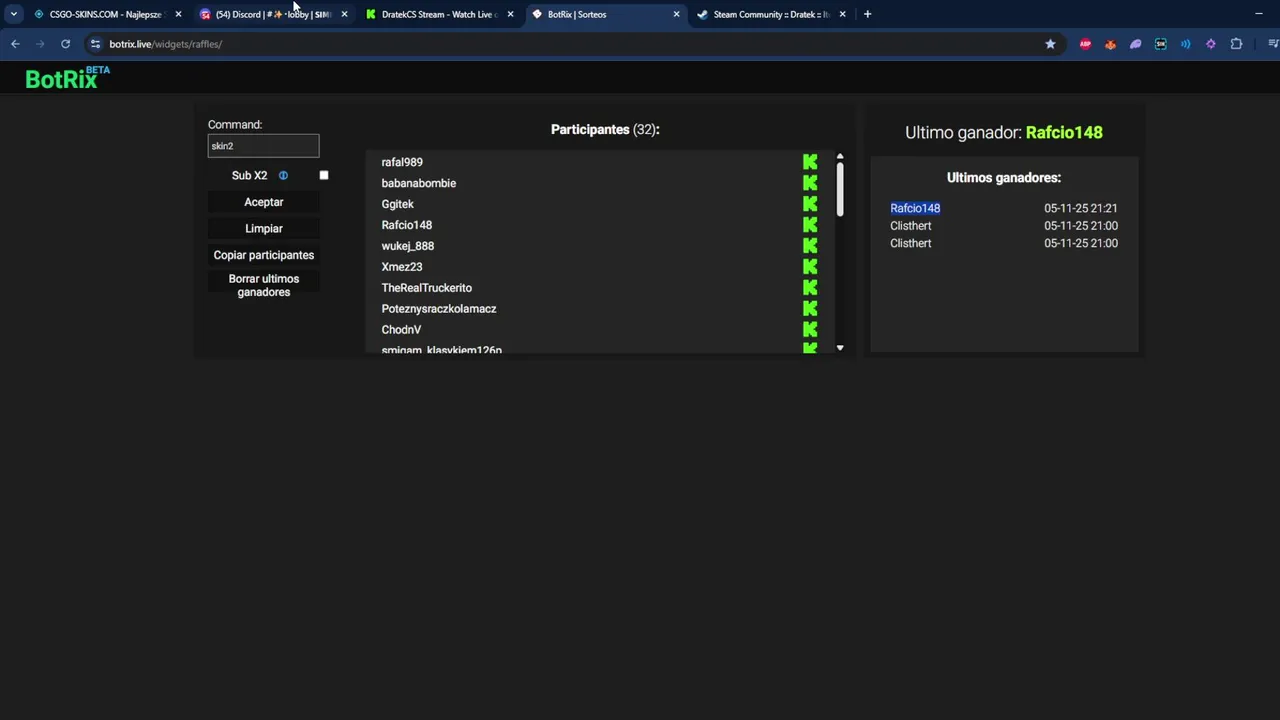Open the media control playlist icon
Viewport: 1280px width, 720px height.
coord(1273,44)
